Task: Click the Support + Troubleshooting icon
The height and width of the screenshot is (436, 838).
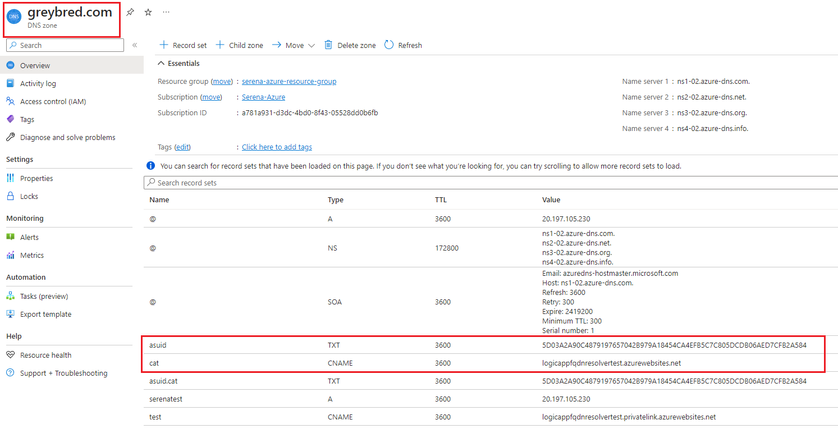Action: (x=10, y=373)
